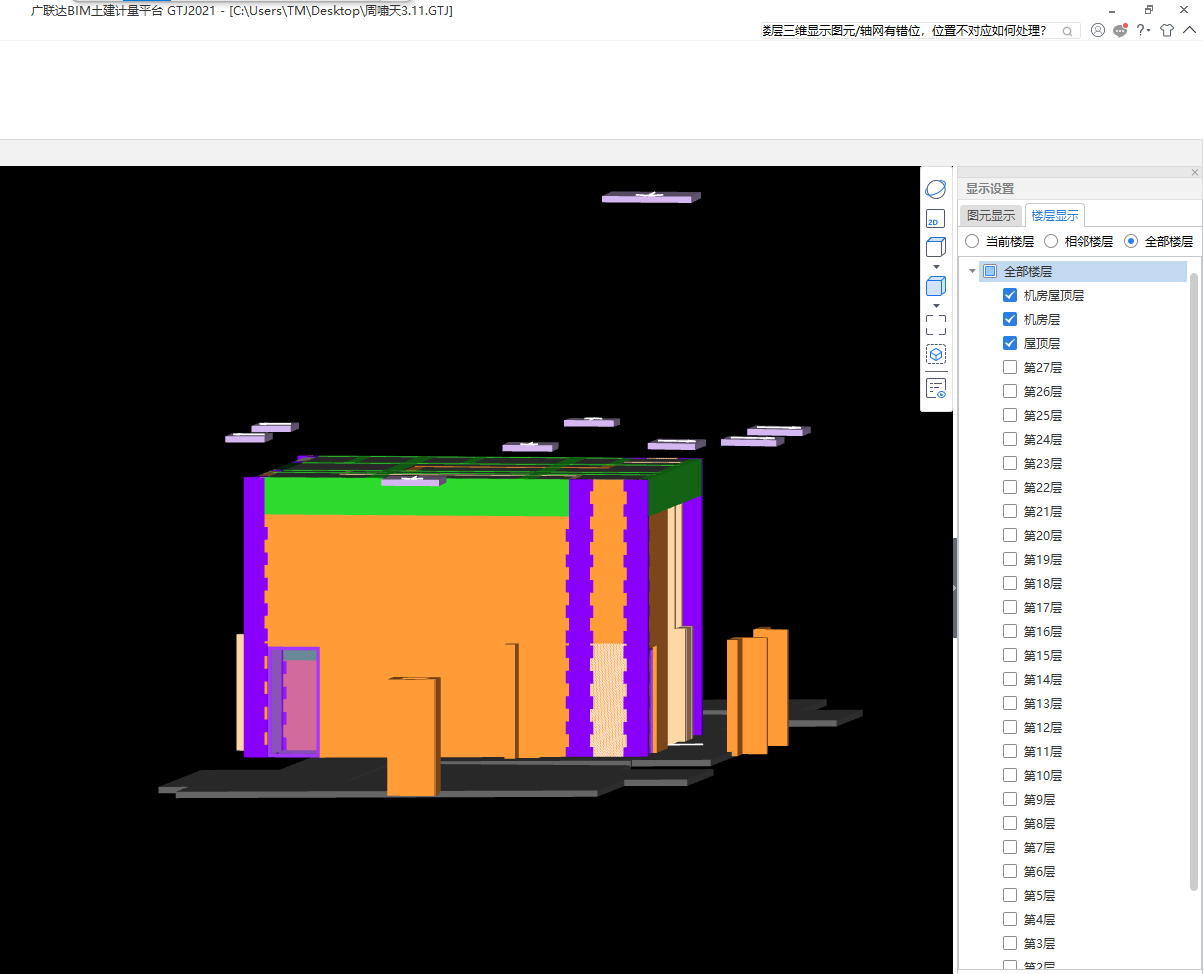The width and height of the screenshot is (1203, 974).
Task: Check the 第3层 checkbox
Action: click(x=1010, y=943)
